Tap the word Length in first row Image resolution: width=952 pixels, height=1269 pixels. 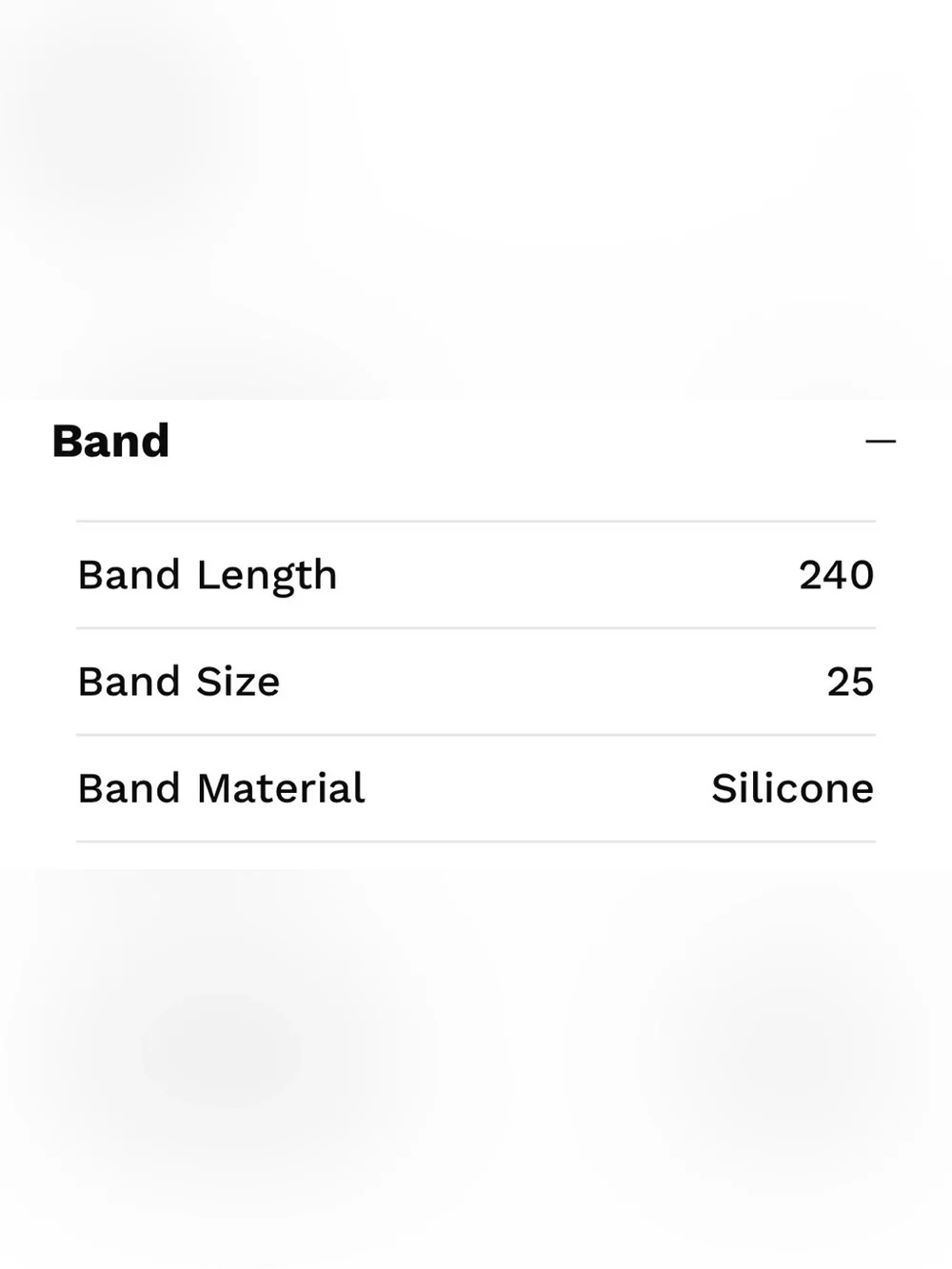point(267,577)
